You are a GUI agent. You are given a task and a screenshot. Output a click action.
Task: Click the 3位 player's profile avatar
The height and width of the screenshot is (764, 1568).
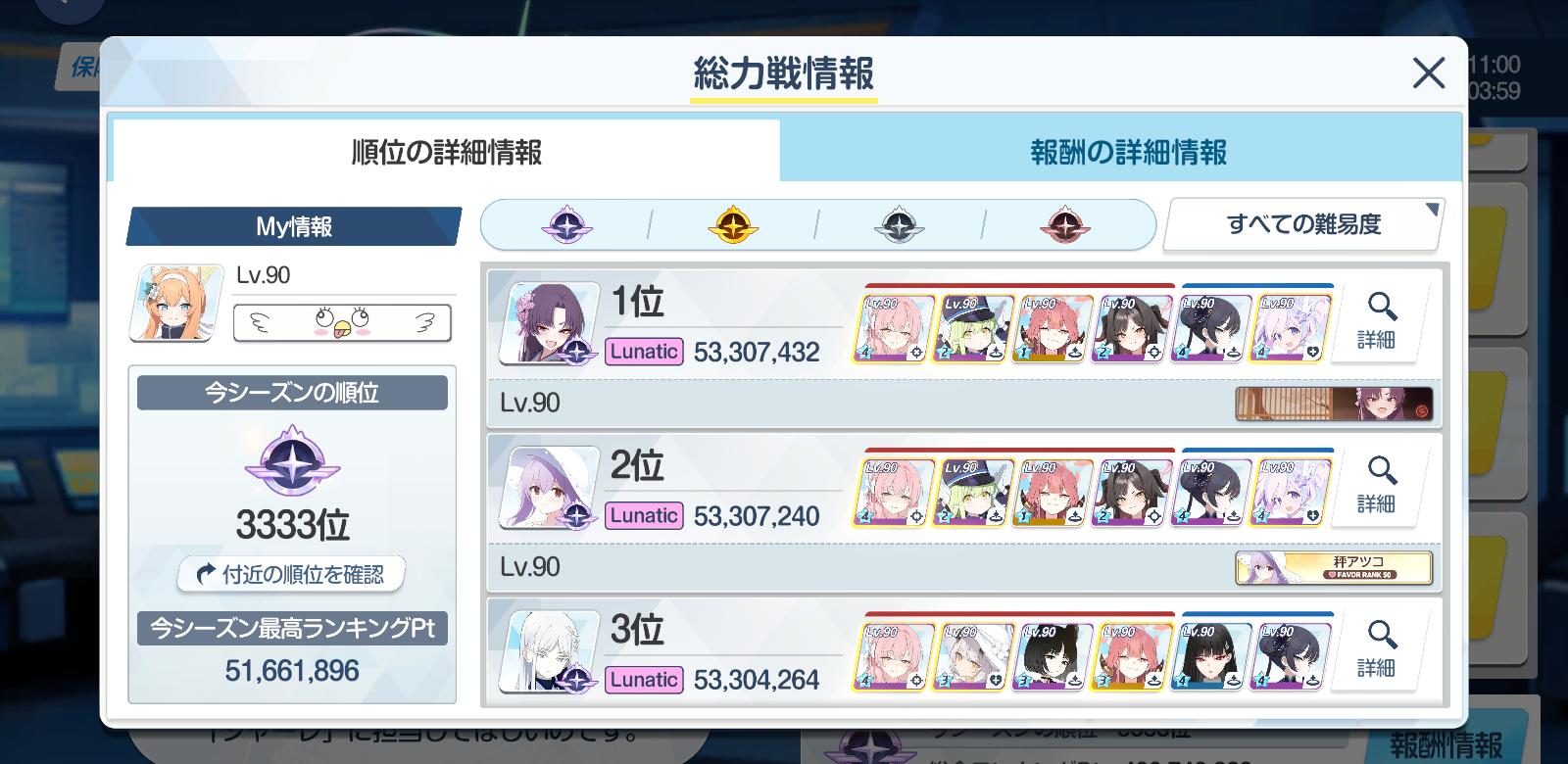coord(549,651)
